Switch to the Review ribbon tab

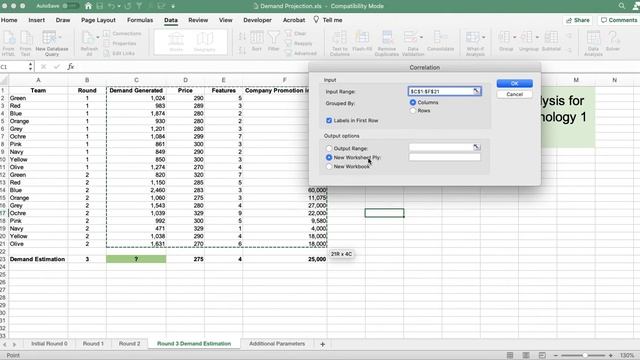[x=198, y=20]
